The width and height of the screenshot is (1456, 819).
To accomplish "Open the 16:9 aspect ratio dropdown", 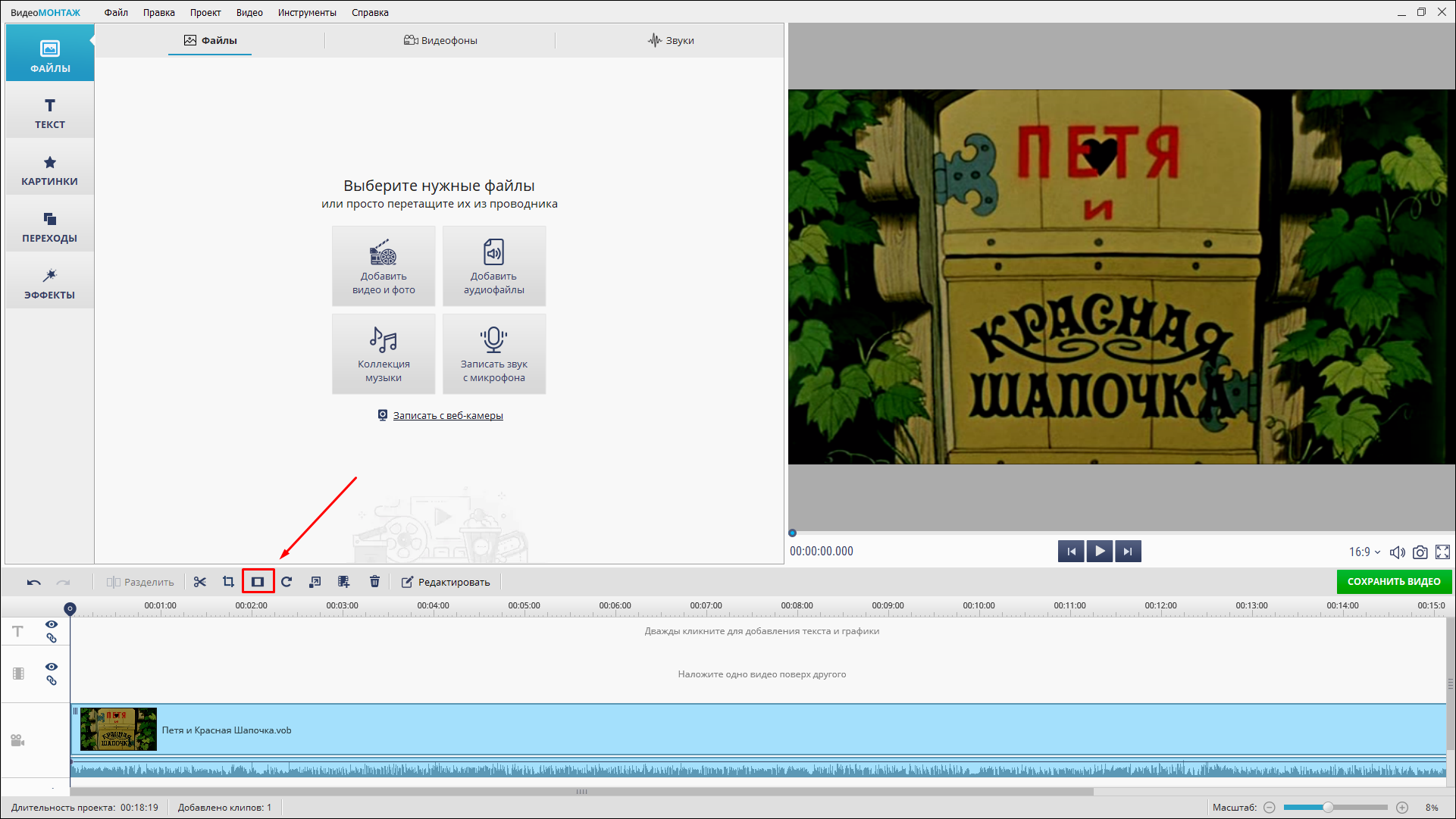I will click(x=1364, y=552).
